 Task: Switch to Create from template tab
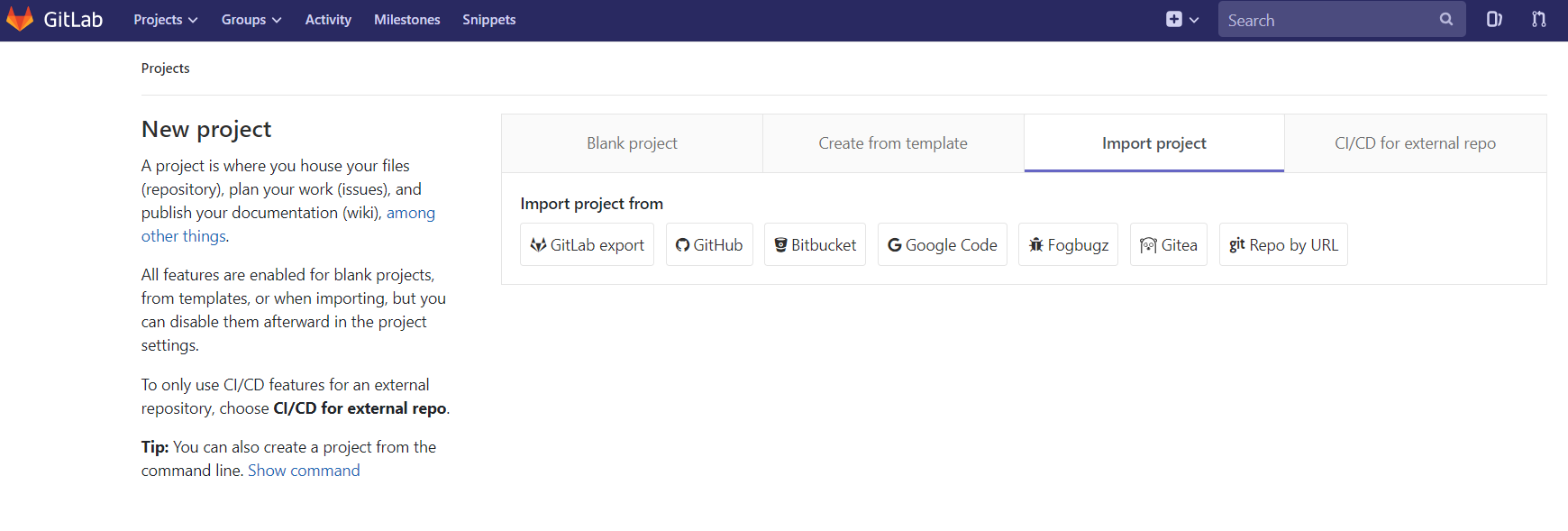(893, 143)
